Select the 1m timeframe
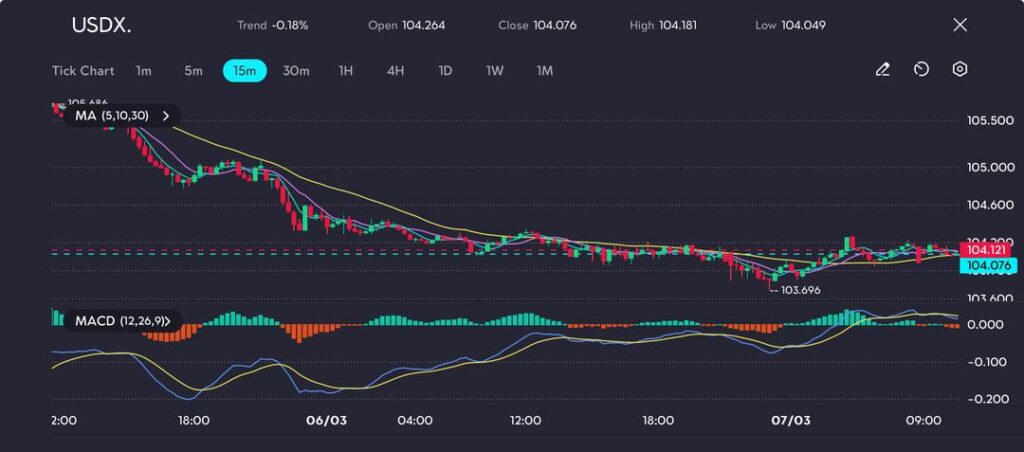This screenshot has height=452, width=1024. (144, 71)
